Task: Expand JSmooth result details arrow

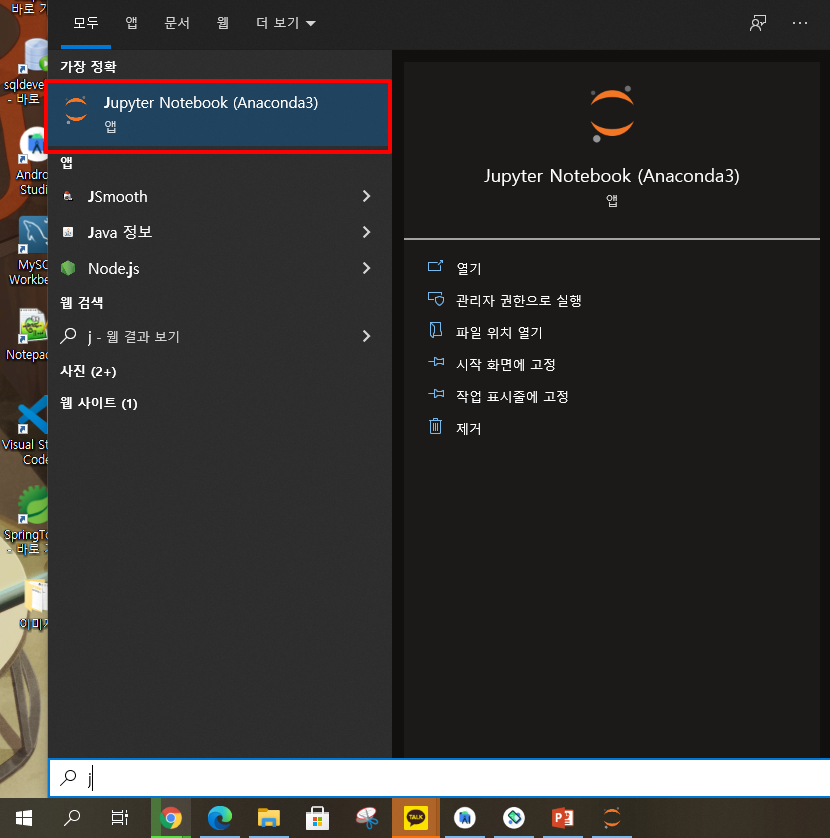Action: [367, 197]
